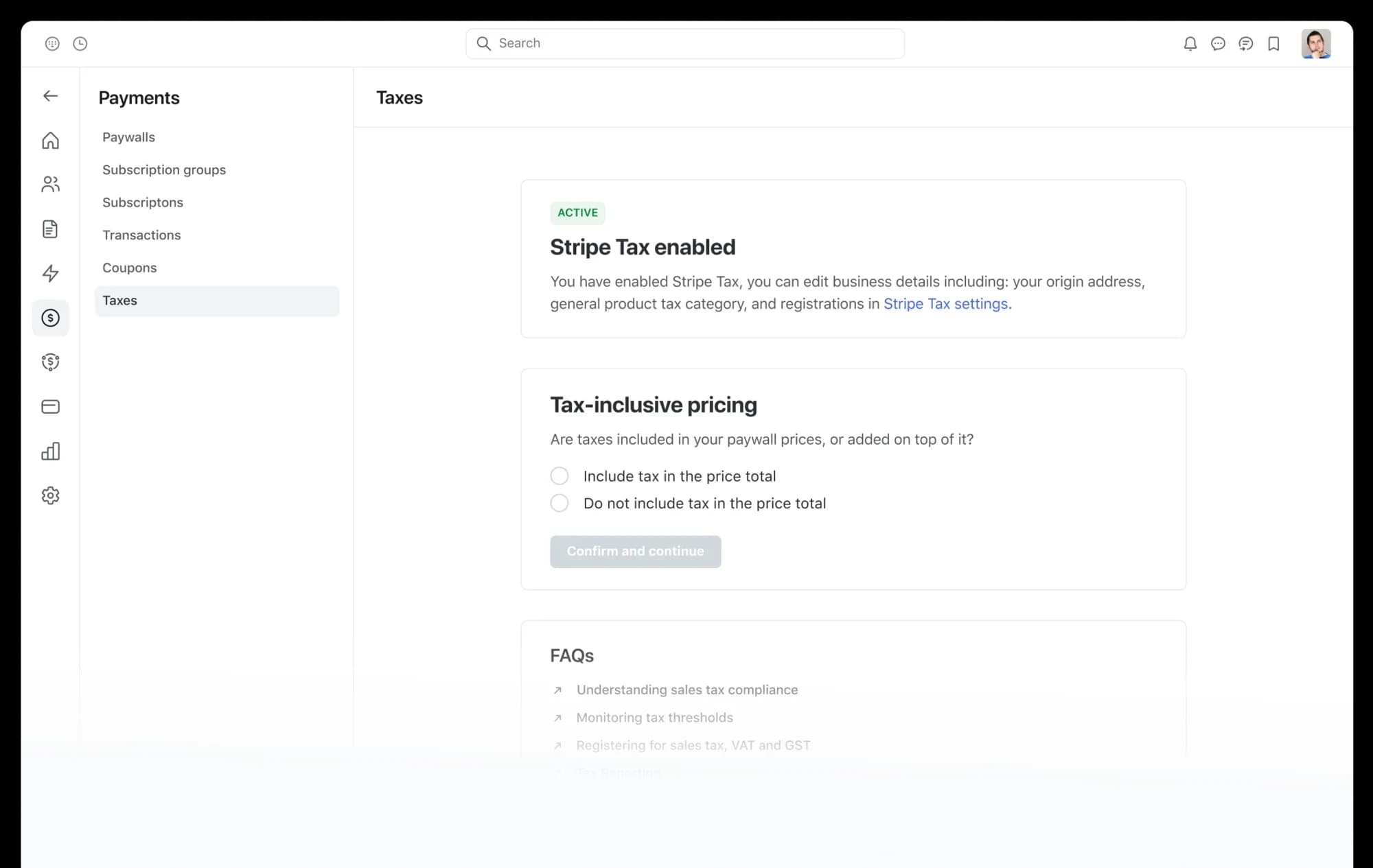Viewport: 1373px width, 868px height.
Task: Open the dollar badge affiliates icon
Action: (x=50, y=362)
